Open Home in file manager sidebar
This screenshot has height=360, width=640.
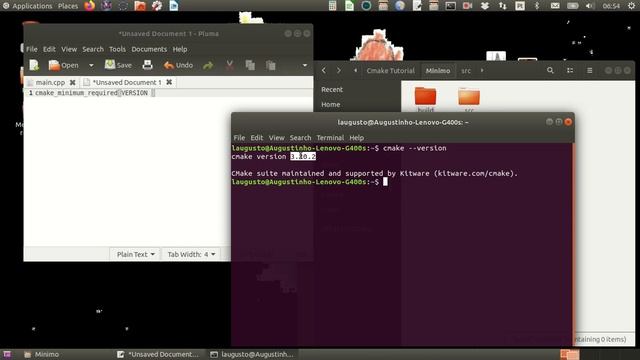click(x=331, y=104)
